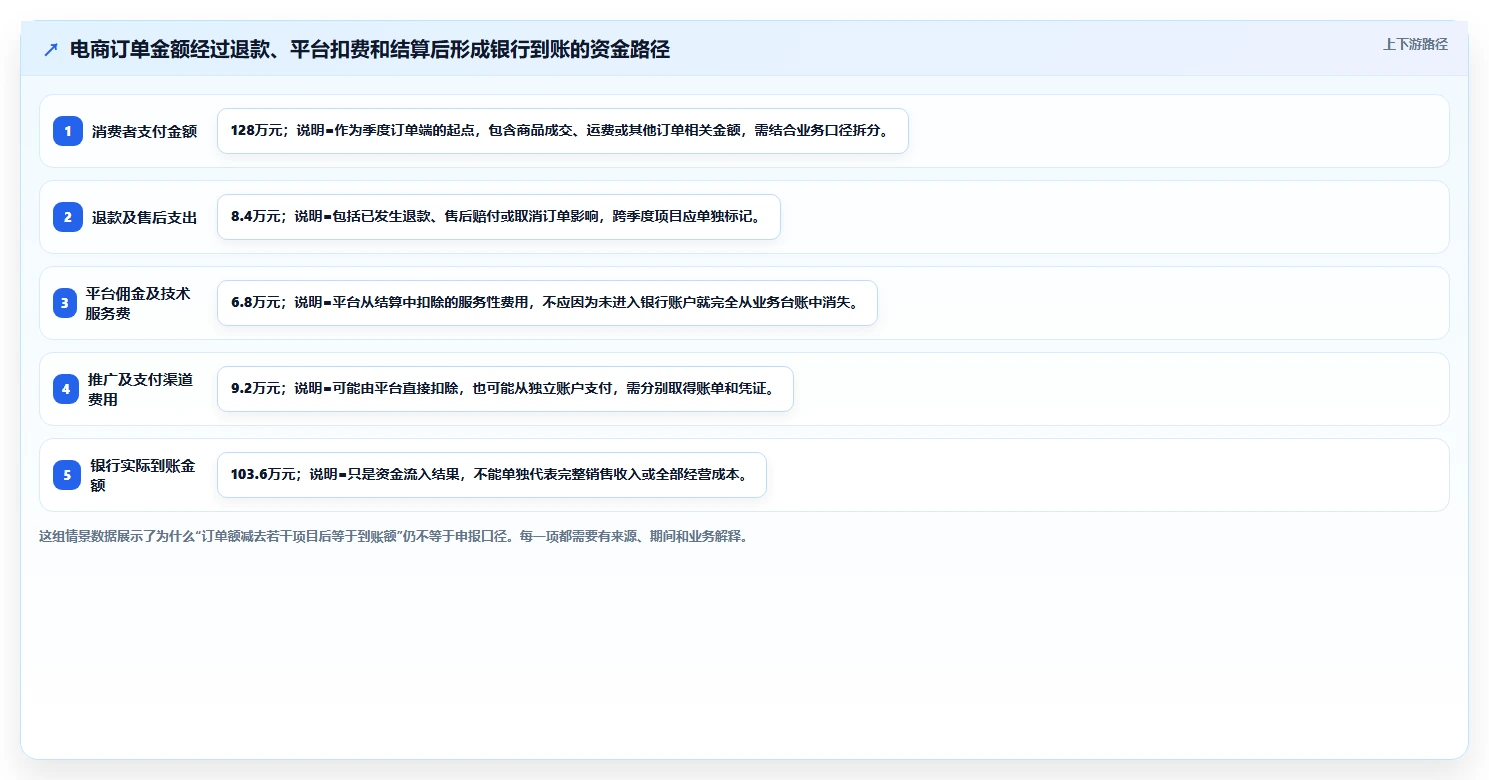This screenshot has width=1489, height=780.
Task: Click the 平台佣金及技术服务费 label
Action: click(138, 303)
